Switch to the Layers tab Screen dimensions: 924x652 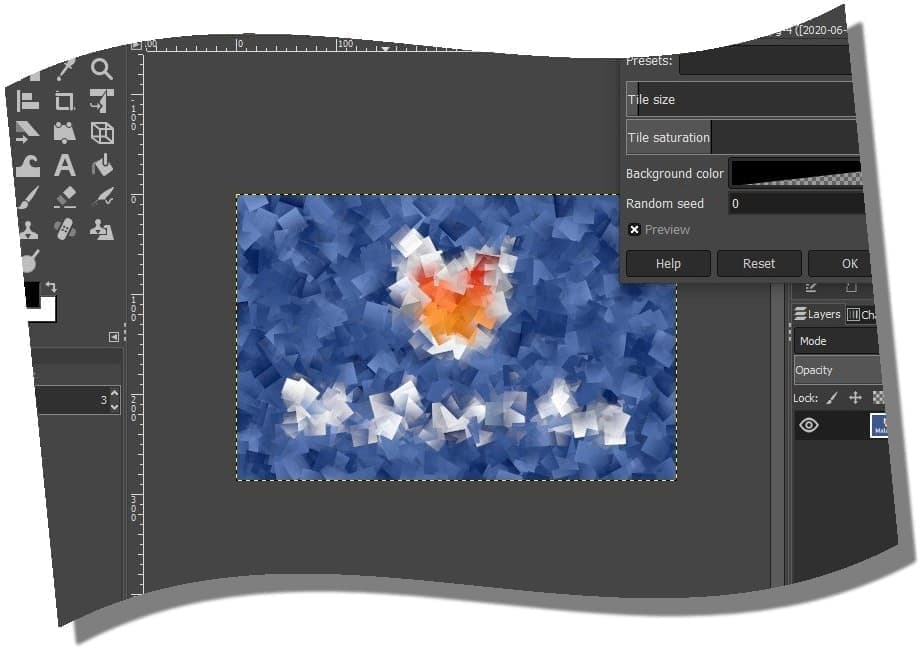(818, 314)
